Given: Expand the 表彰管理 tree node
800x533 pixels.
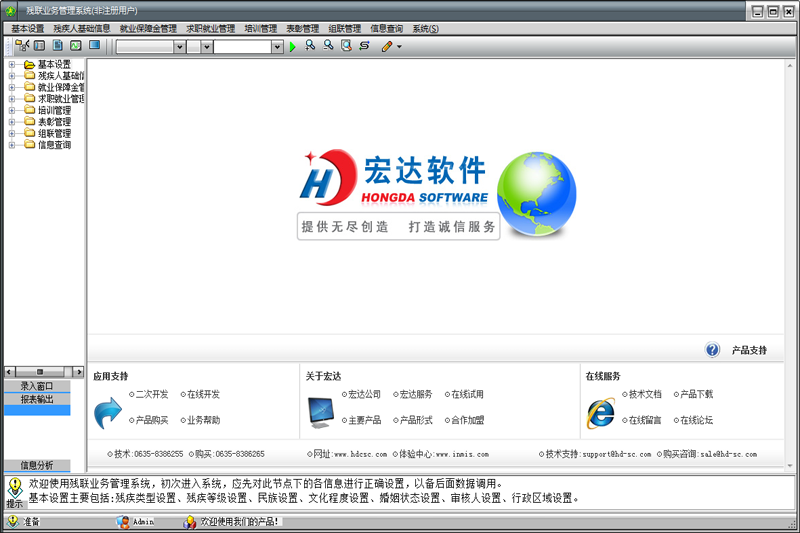Looking at the screenshot, I should tap(12, 122).
